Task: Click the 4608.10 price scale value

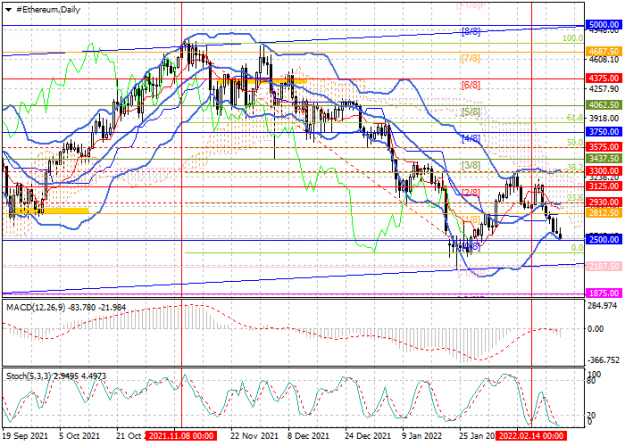Action: point(603,60)
